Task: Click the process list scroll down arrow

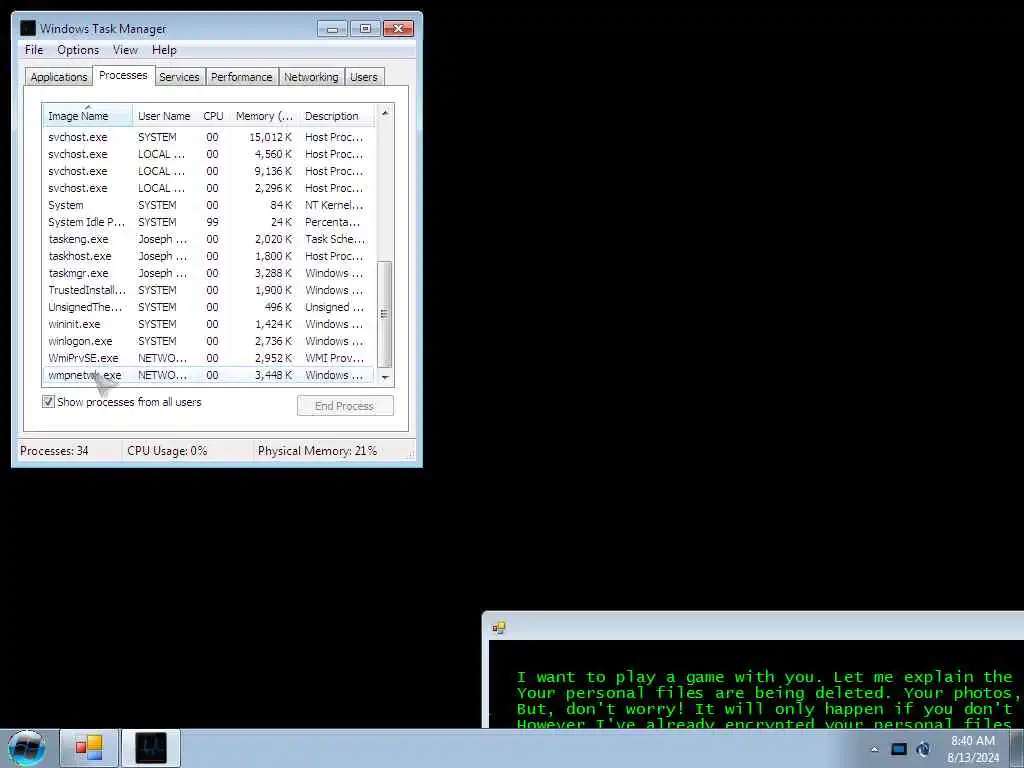Action: pos(385,377)
